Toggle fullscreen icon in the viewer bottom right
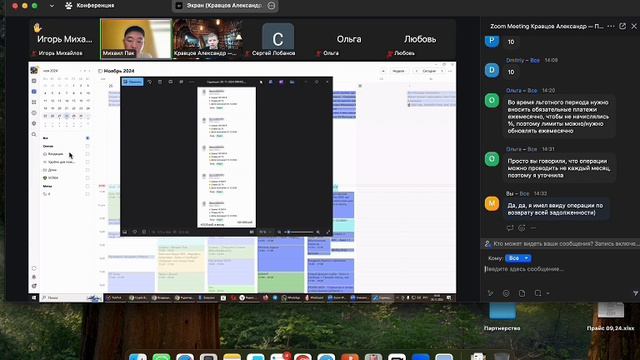This screenshot has width=640, height=360. [328, 232]
